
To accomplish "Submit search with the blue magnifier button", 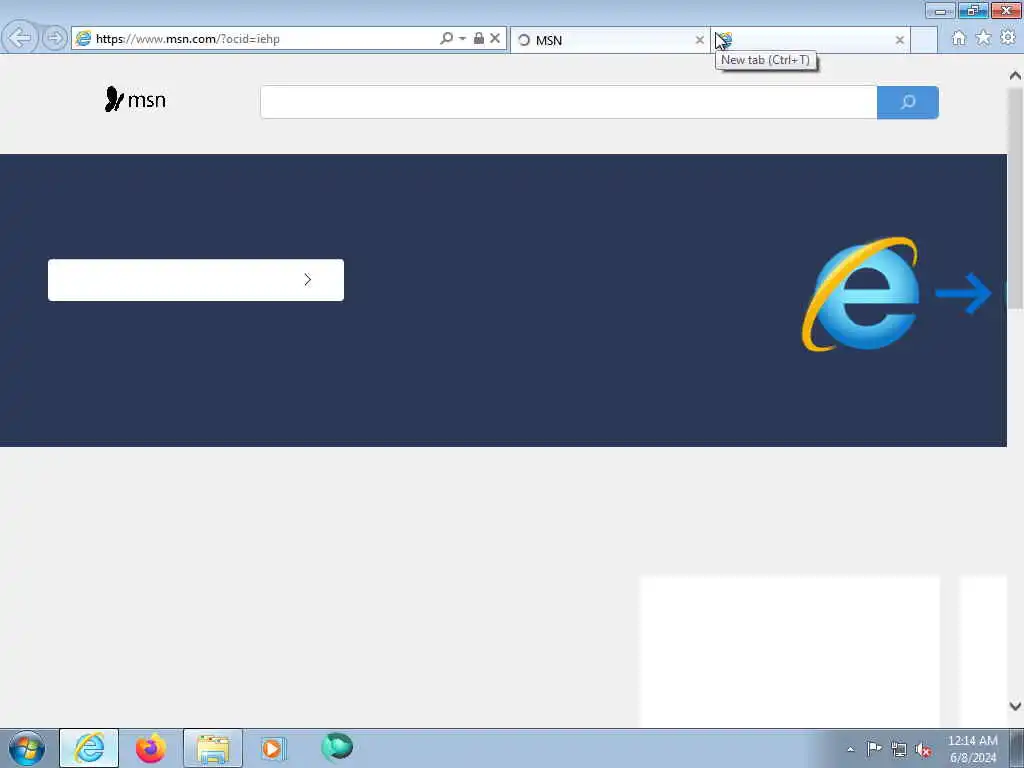I will click(x=908, y=102).
